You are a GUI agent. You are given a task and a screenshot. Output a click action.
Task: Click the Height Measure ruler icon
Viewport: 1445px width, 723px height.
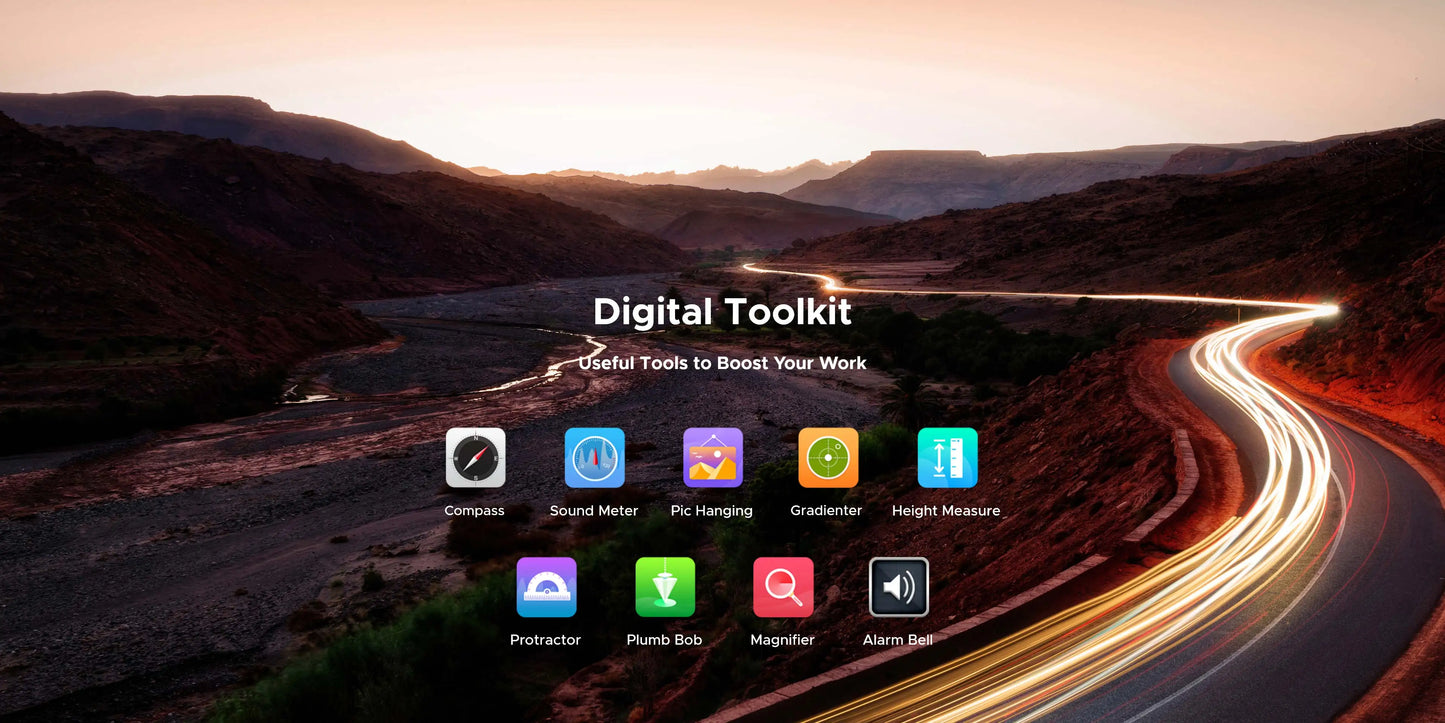947,458
